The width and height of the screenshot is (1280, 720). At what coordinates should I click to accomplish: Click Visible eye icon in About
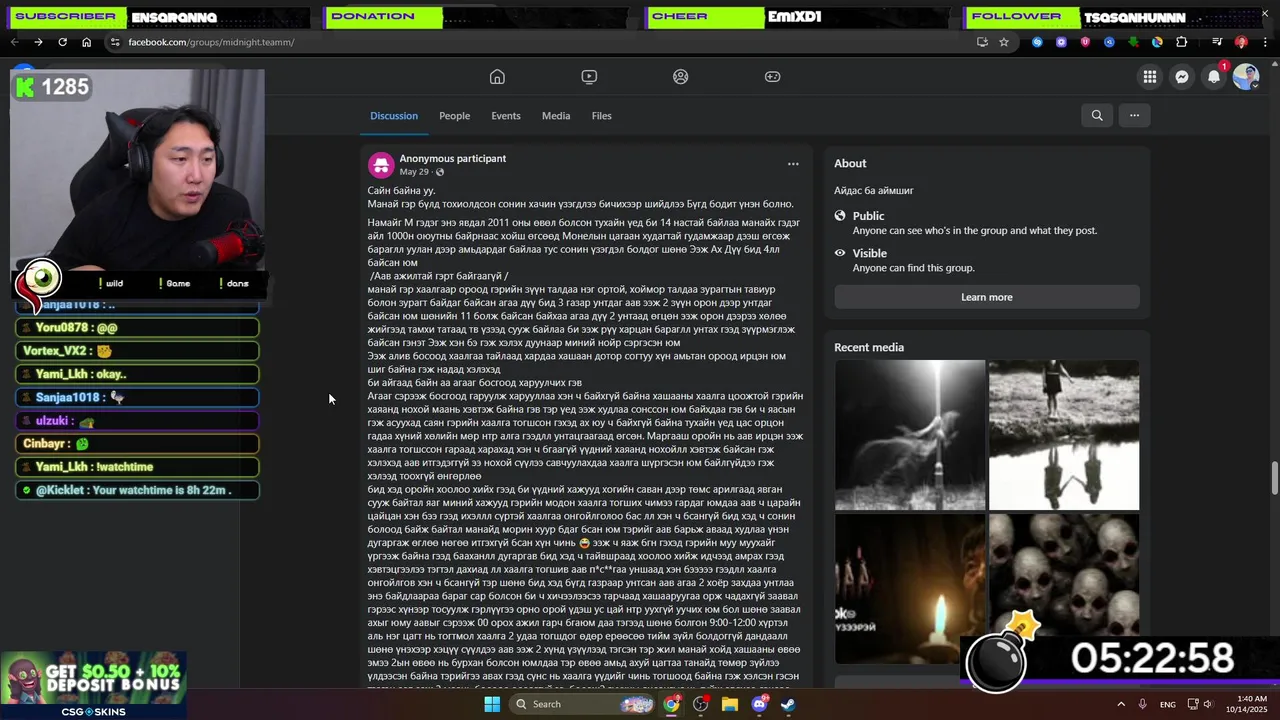(841, 253)
